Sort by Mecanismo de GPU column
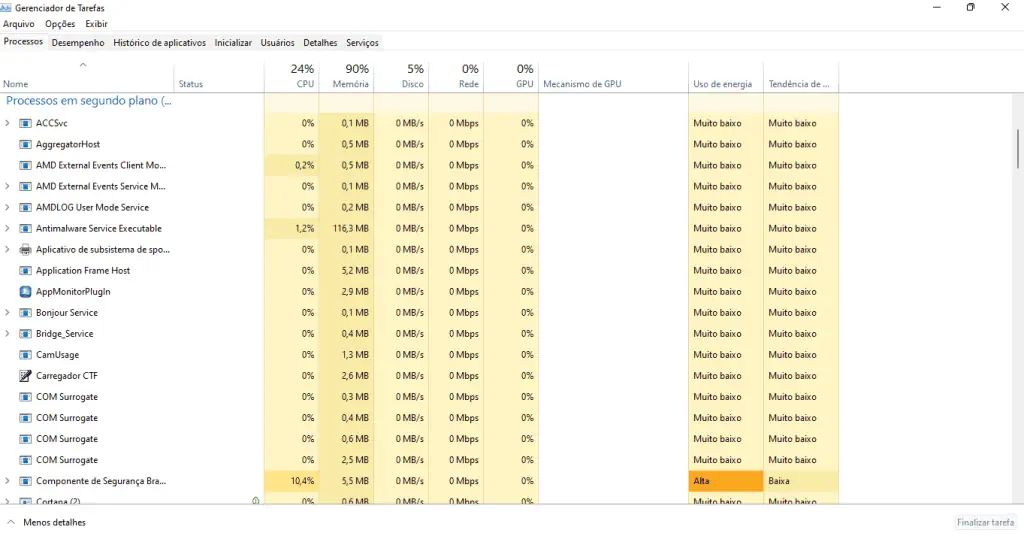The height and width of the screenshot is (536, 1024). point(613,77)
